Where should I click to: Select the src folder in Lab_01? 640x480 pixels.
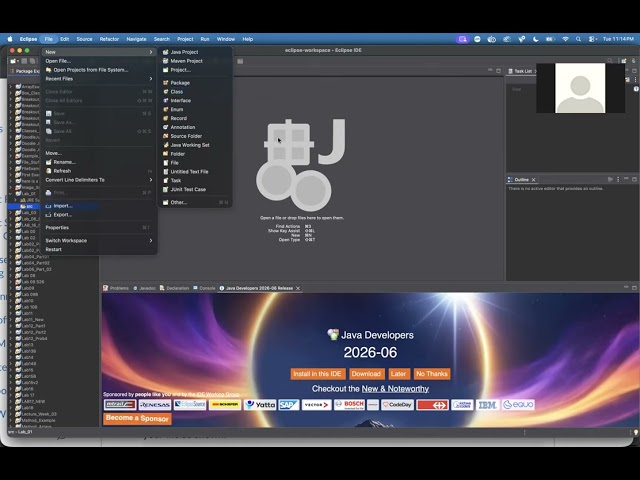(27, 207)
